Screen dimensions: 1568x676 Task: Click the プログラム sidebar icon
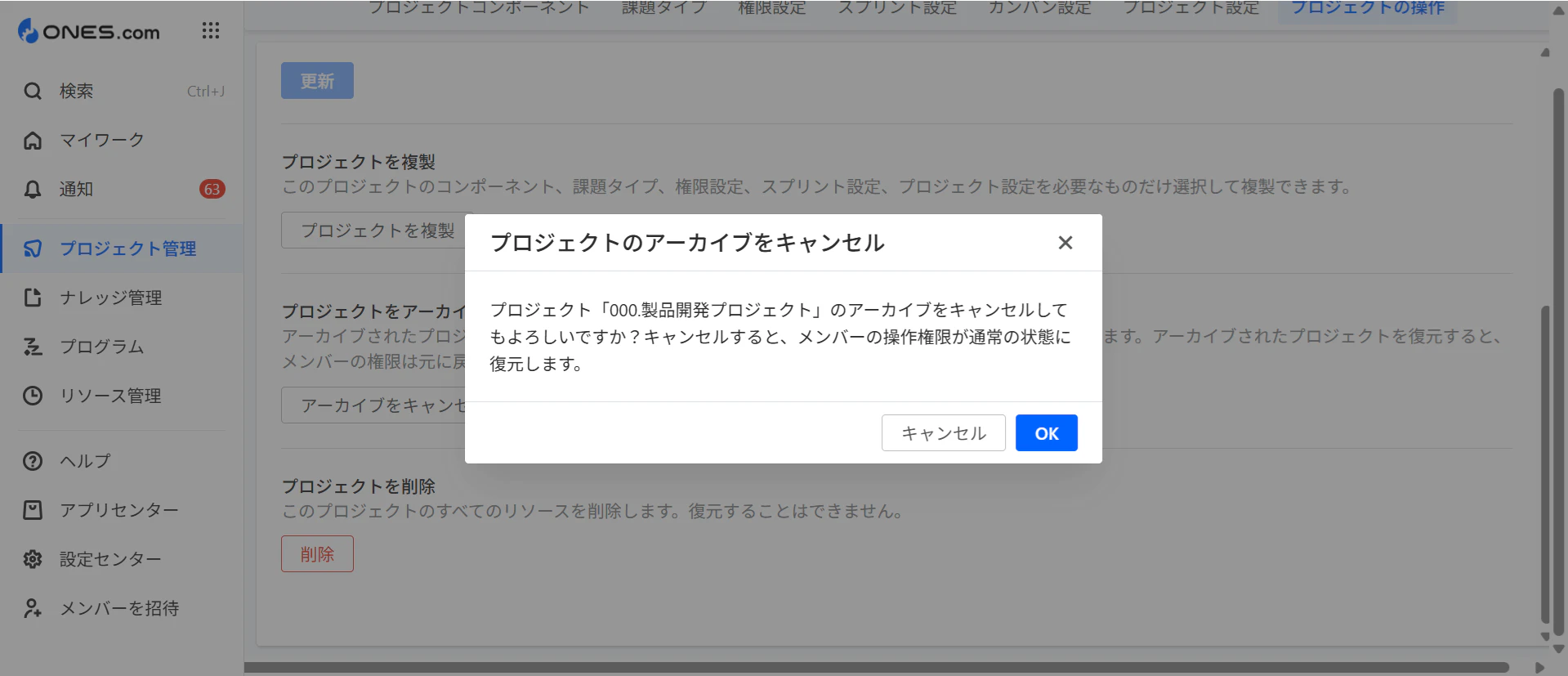click(x=33, y=347)
